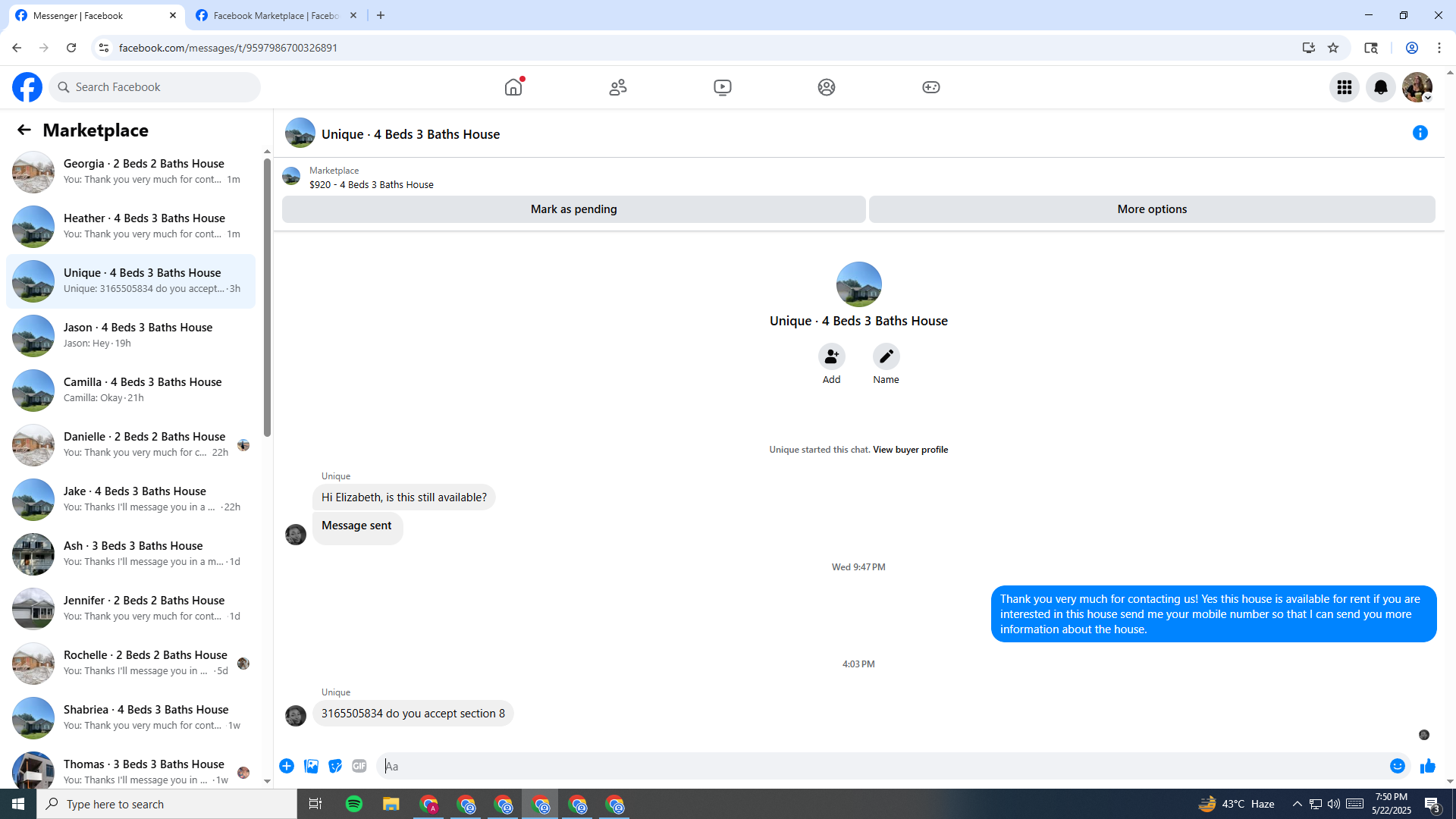The width and height of the screenshot is (1456, 819).
Task: Open the volume control in system tray
Action: pyautogui.click(x=1334, y=804)
